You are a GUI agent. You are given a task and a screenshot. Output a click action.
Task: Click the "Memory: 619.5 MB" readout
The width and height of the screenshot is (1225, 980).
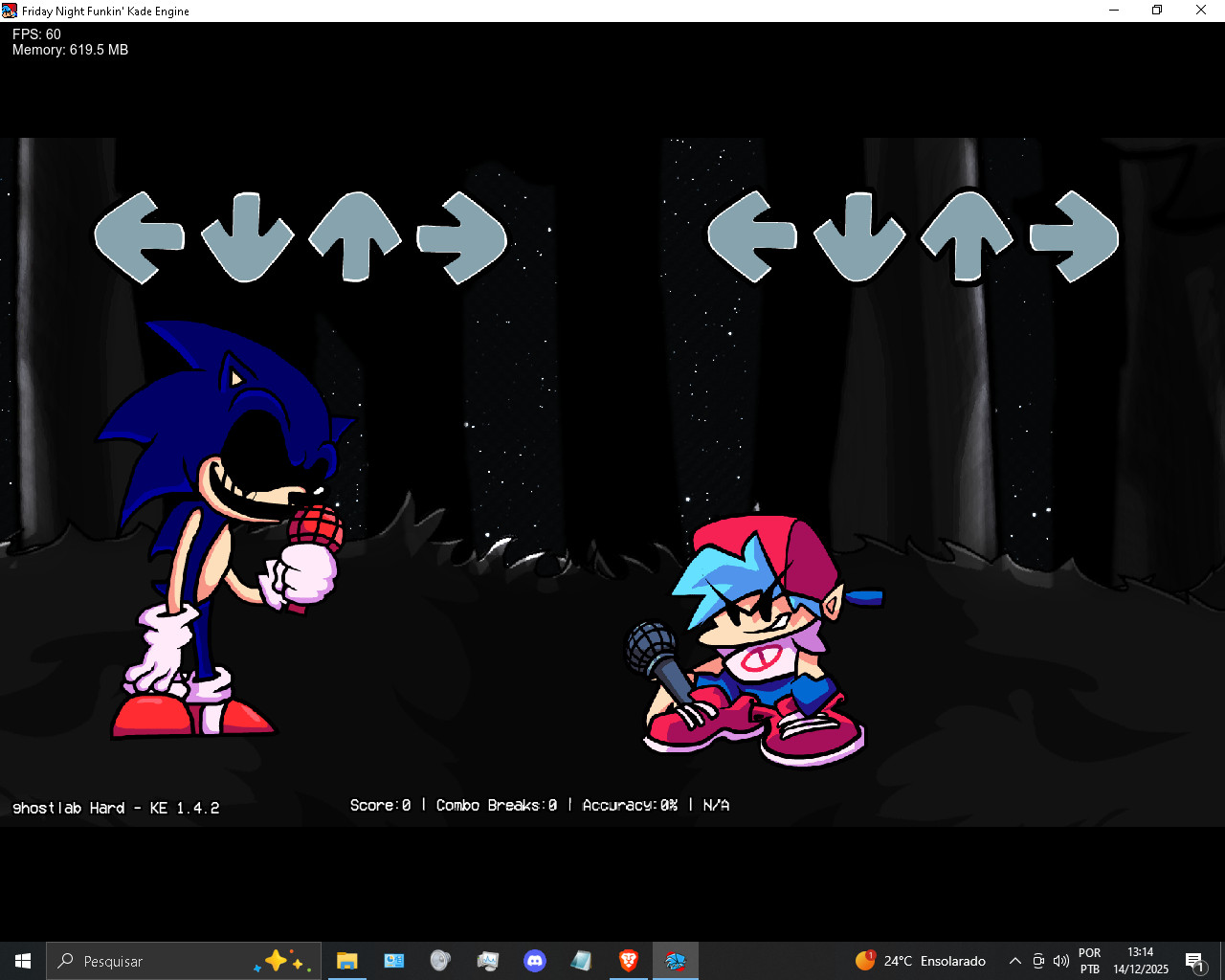click(x=71, y=50)
